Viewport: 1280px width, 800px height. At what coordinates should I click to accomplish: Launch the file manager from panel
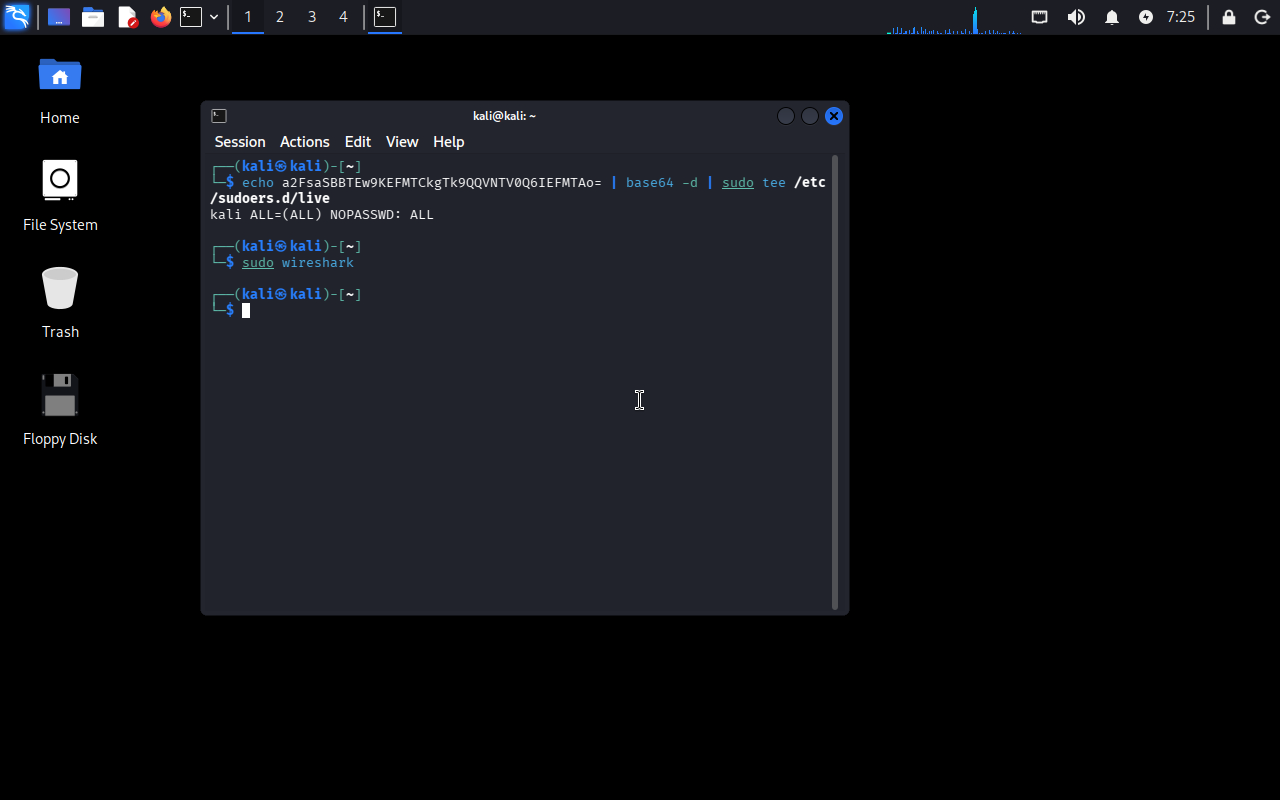[x=93, y=17]
